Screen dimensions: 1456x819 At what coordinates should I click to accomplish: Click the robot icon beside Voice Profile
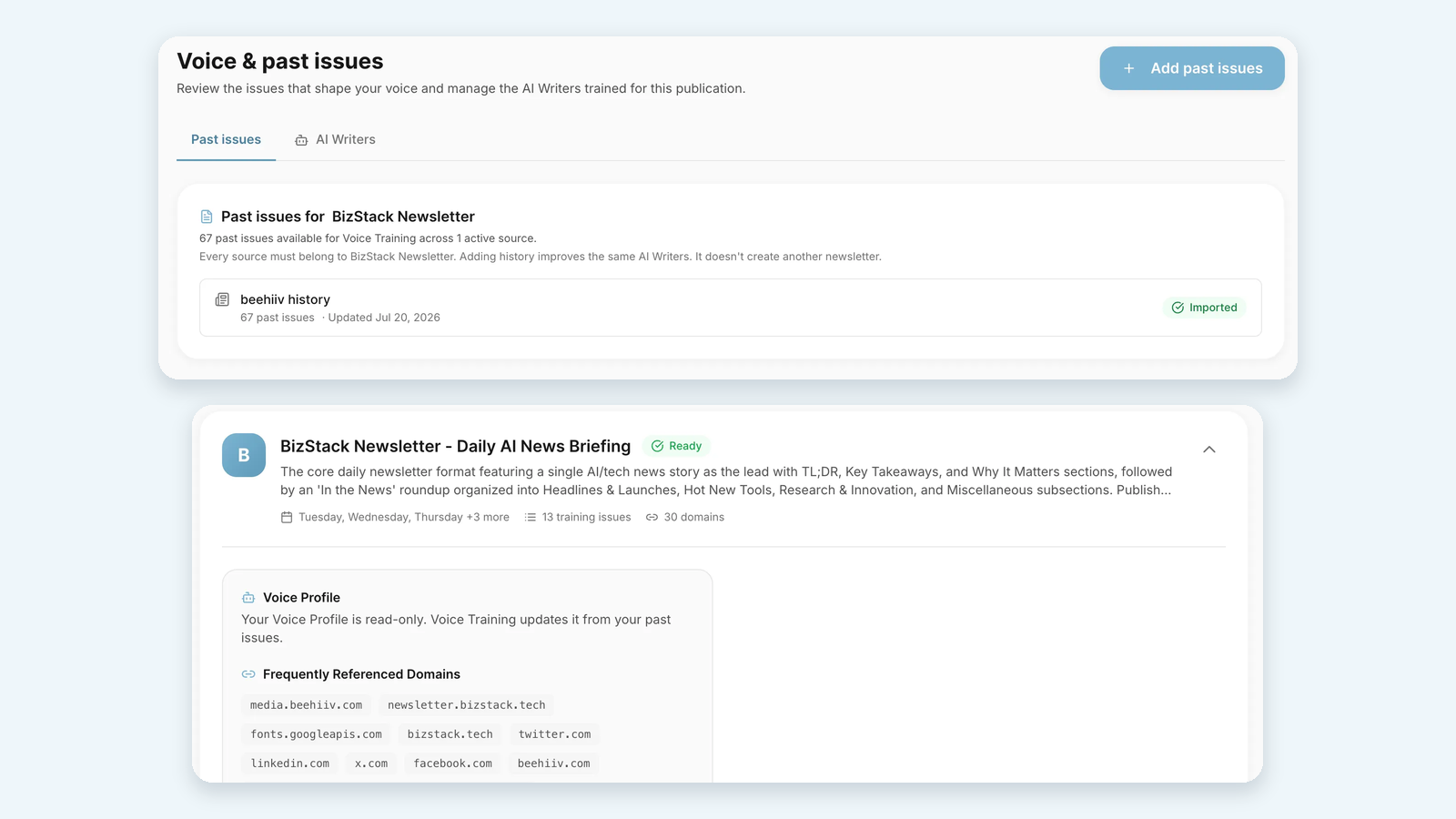(248, 598)
